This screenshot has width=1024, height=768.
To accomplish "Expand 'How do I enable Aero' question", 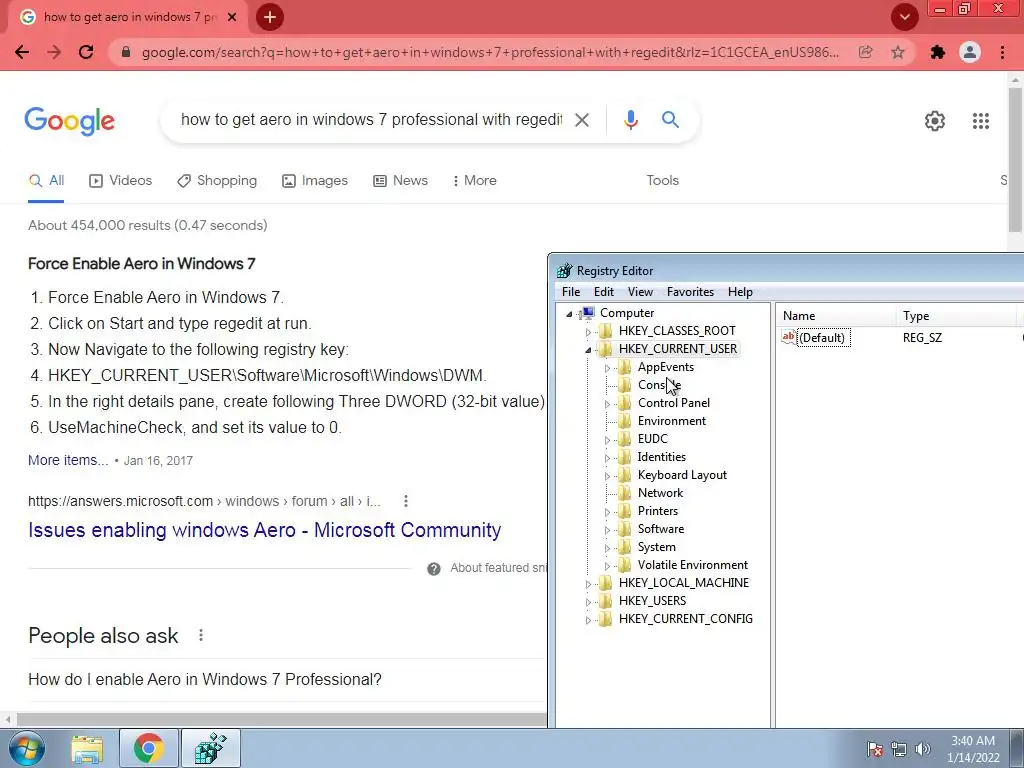I will 205,680.
